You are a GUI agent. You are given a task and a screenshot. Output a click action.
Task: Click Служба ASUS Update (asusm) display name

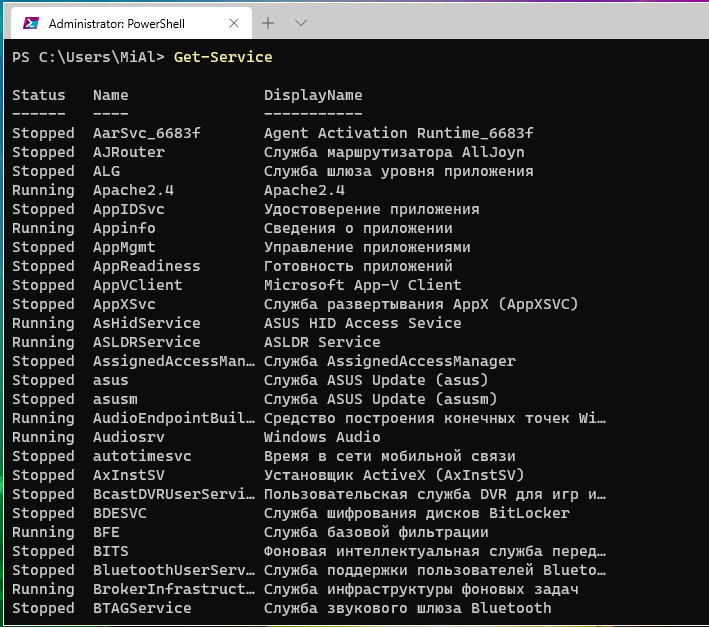[x=380, y=399]
